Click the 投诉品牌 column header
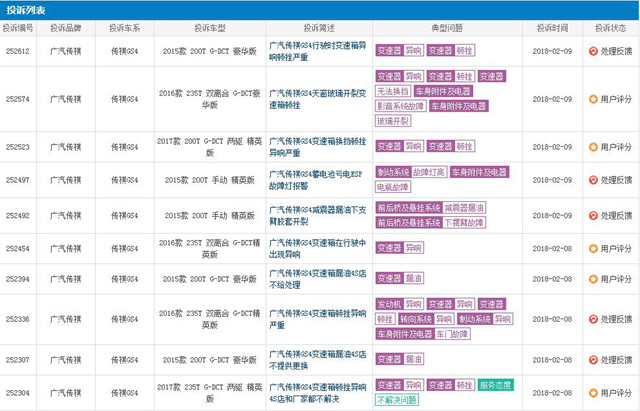Image resolution: width=640 pixels, height=411 pixels. point(66,28)
